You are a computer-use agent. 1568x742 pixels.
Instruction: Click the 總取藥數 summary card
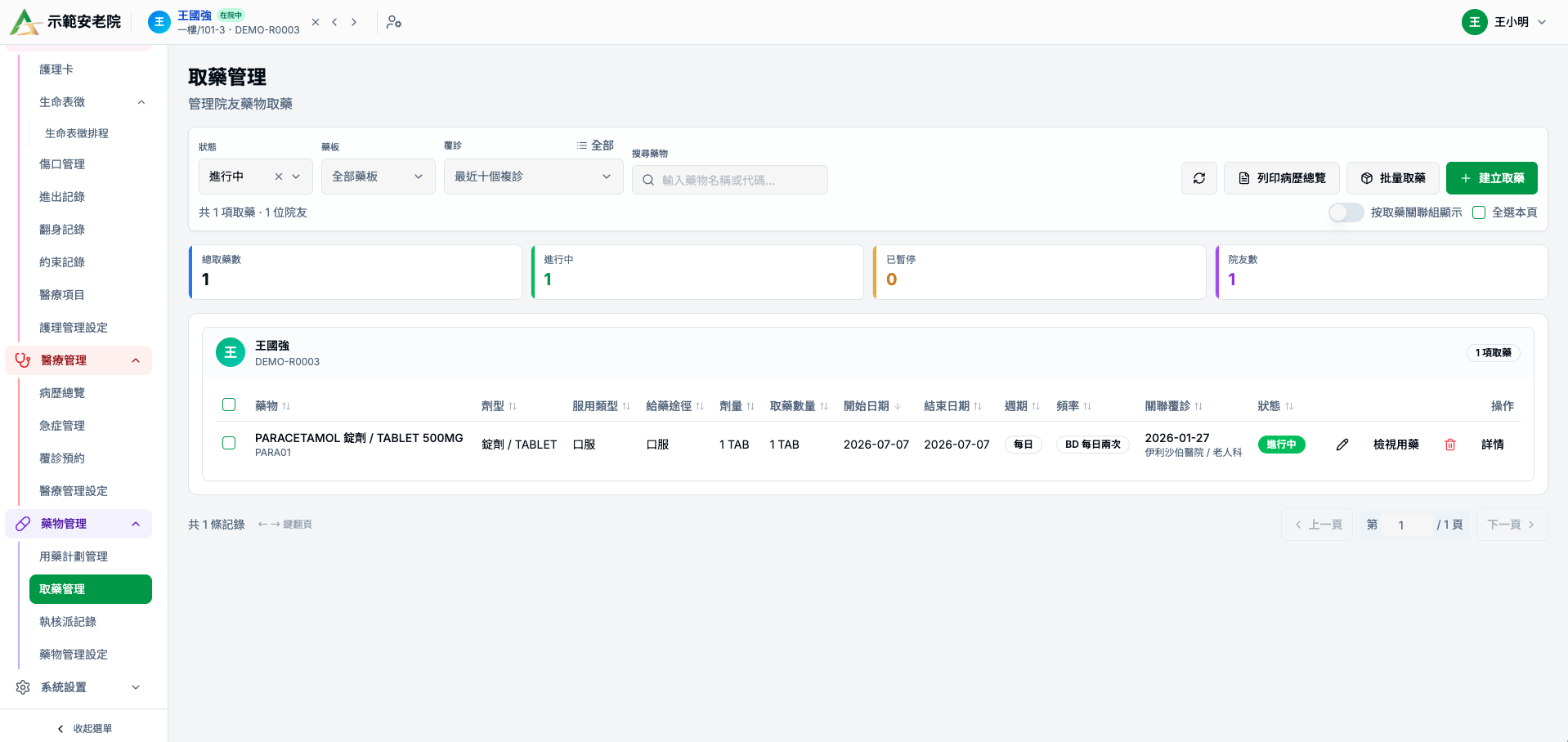355,272
